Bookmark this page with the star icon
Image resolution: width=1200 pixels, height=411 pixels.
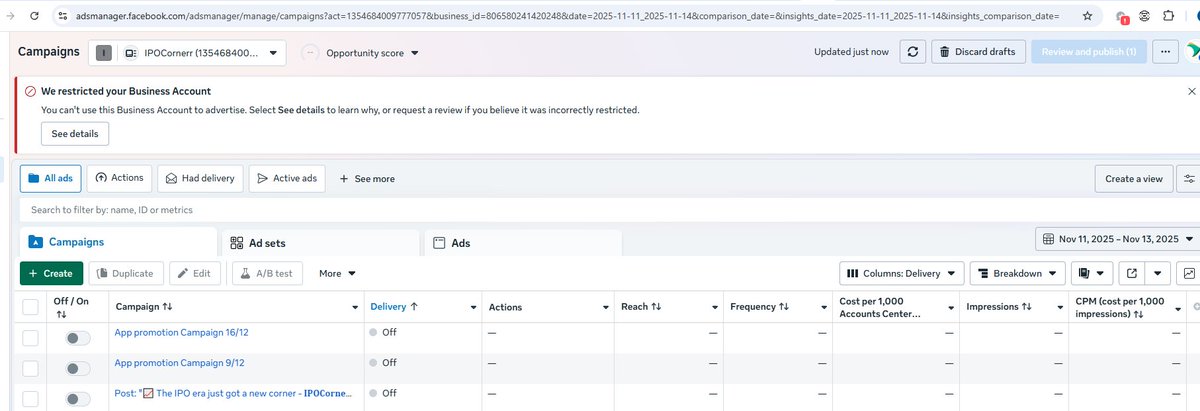coord(1087,17)
